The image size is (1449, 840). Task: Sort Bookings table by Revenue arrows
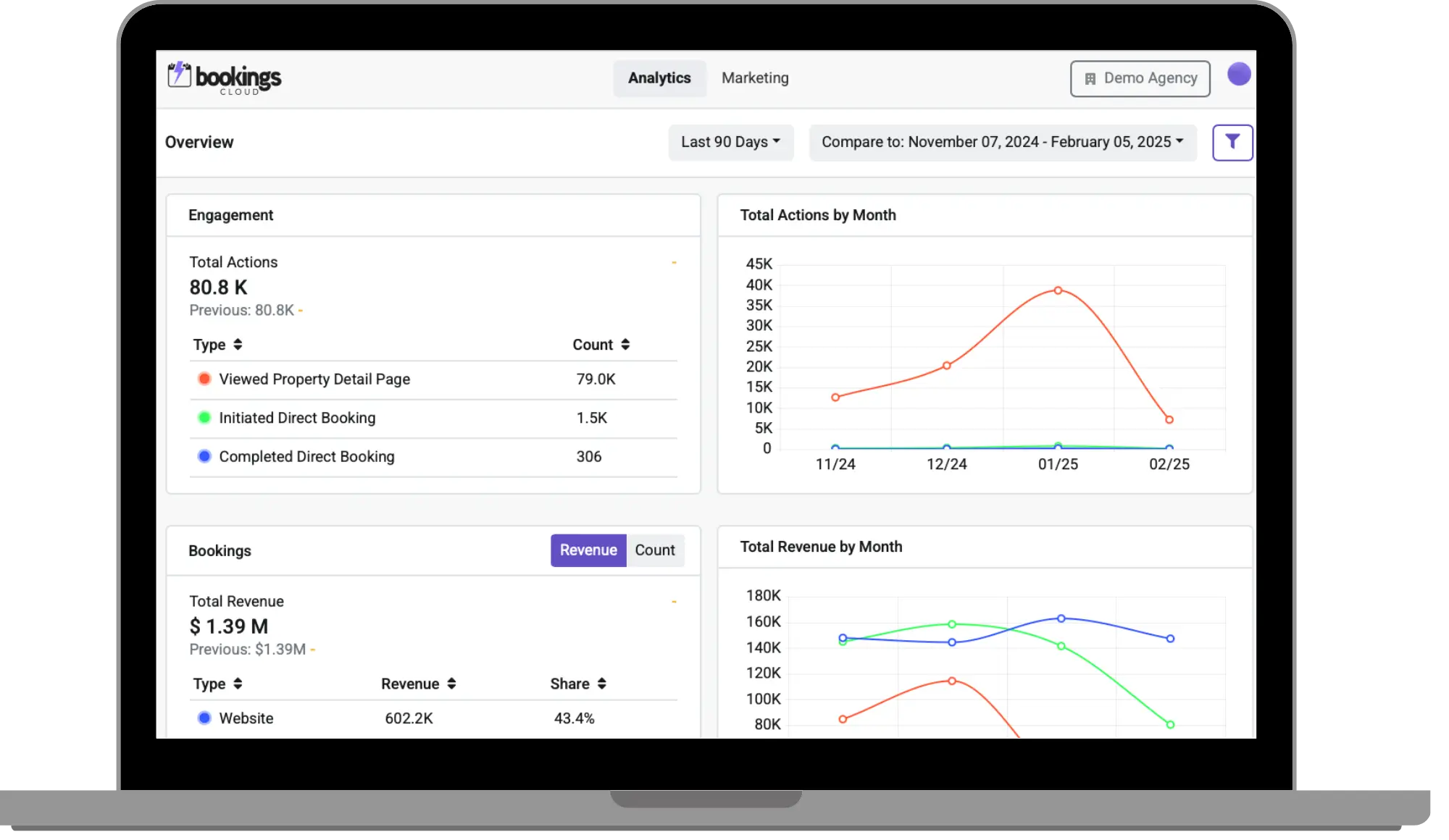[451, 684]
